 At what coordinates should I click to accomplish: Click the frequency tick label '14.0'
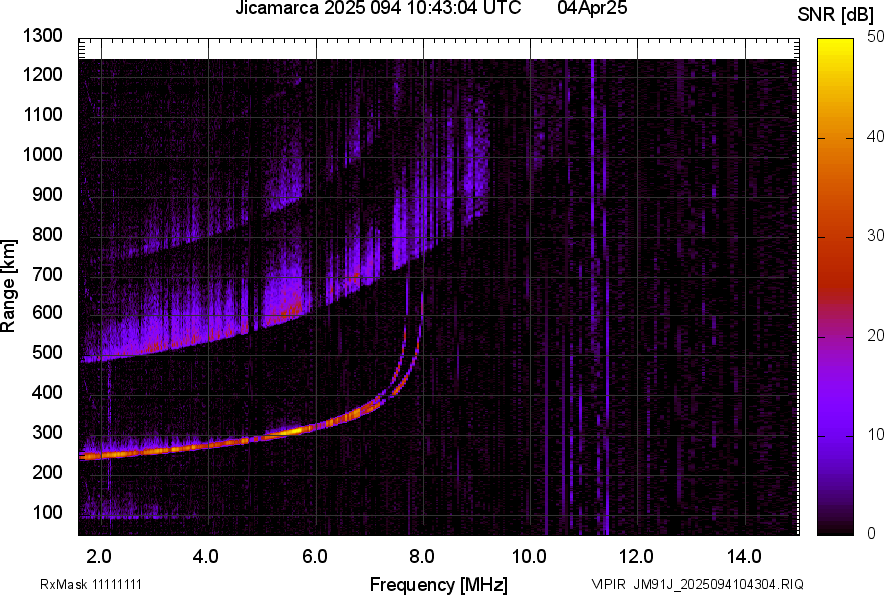click(744, 557)
